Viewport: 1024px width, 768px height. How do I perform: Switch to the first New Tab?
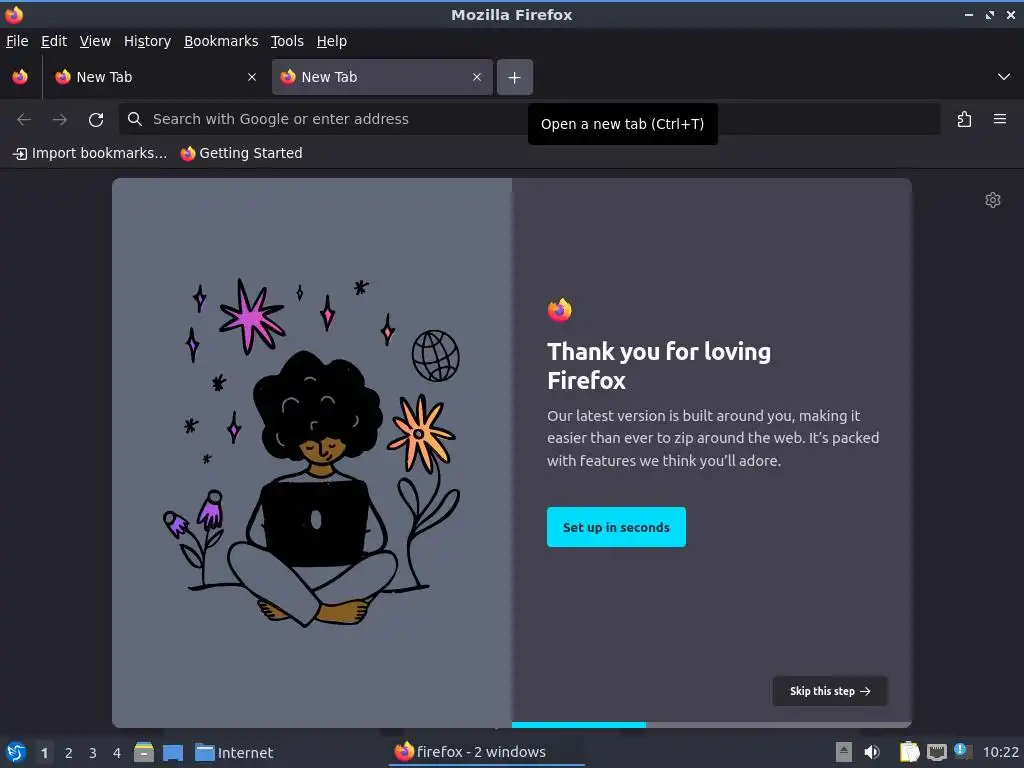click(x=155, y=77)
